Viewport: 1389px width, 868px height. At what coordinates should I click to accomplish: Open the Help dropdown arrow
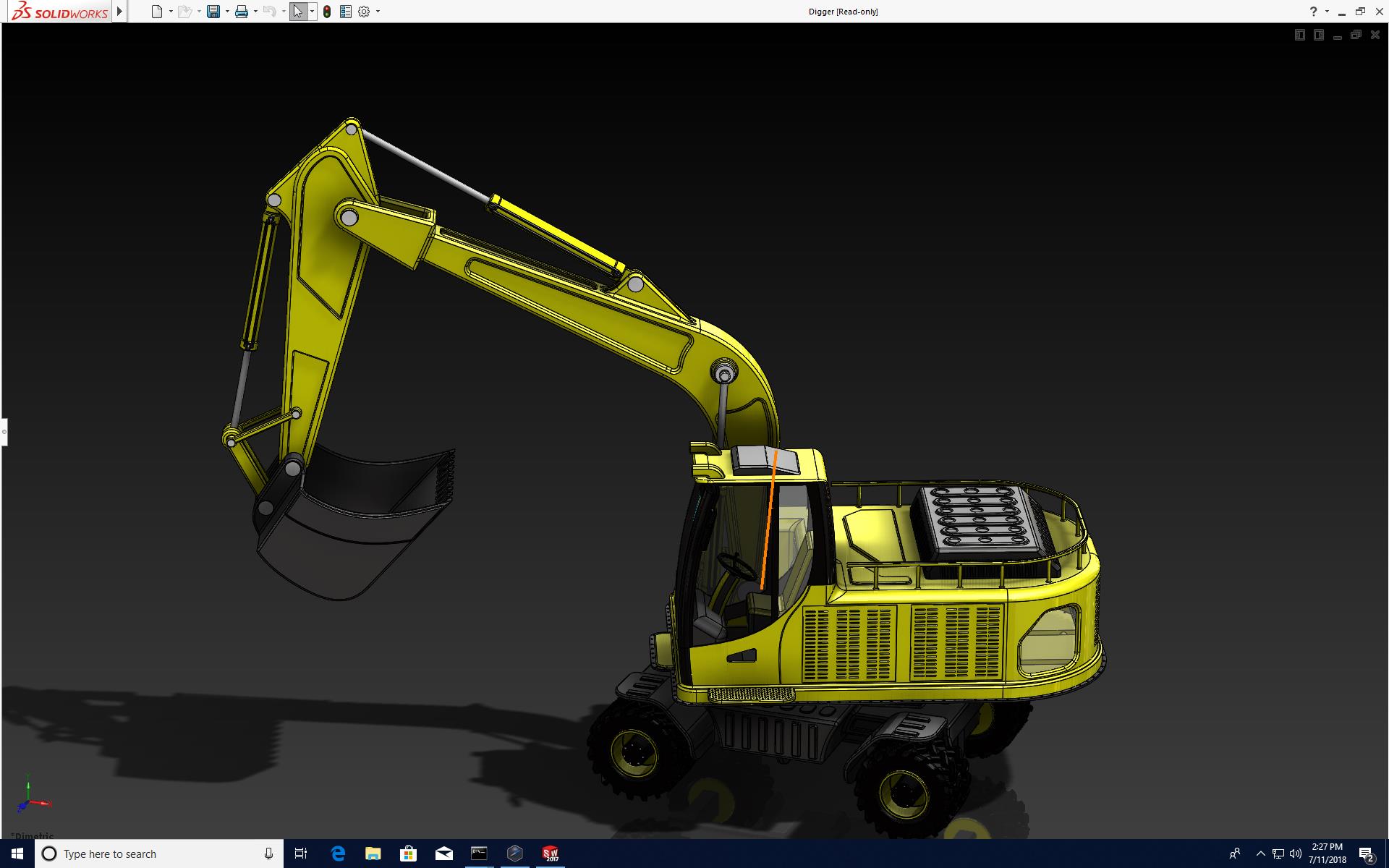[x=1327, y=12]
